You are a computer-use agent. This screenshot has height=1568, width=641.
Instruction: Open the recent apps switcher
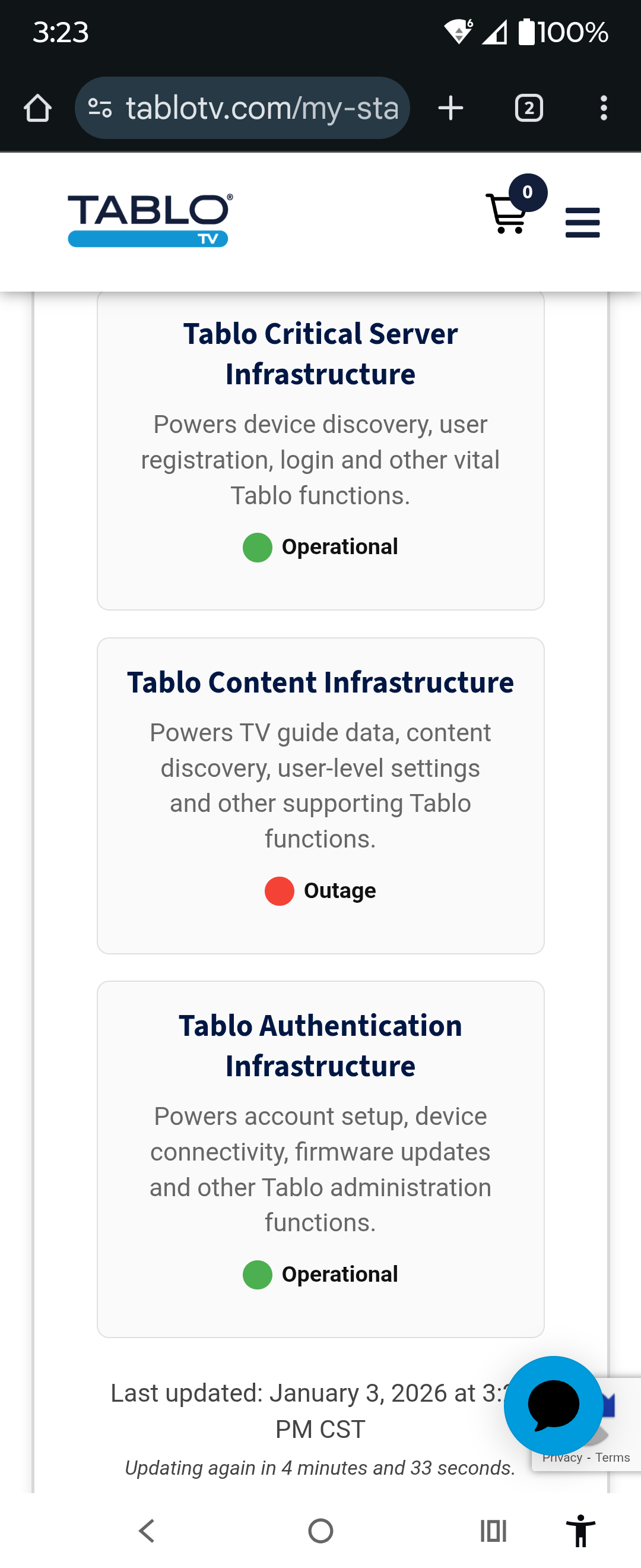493,1531
